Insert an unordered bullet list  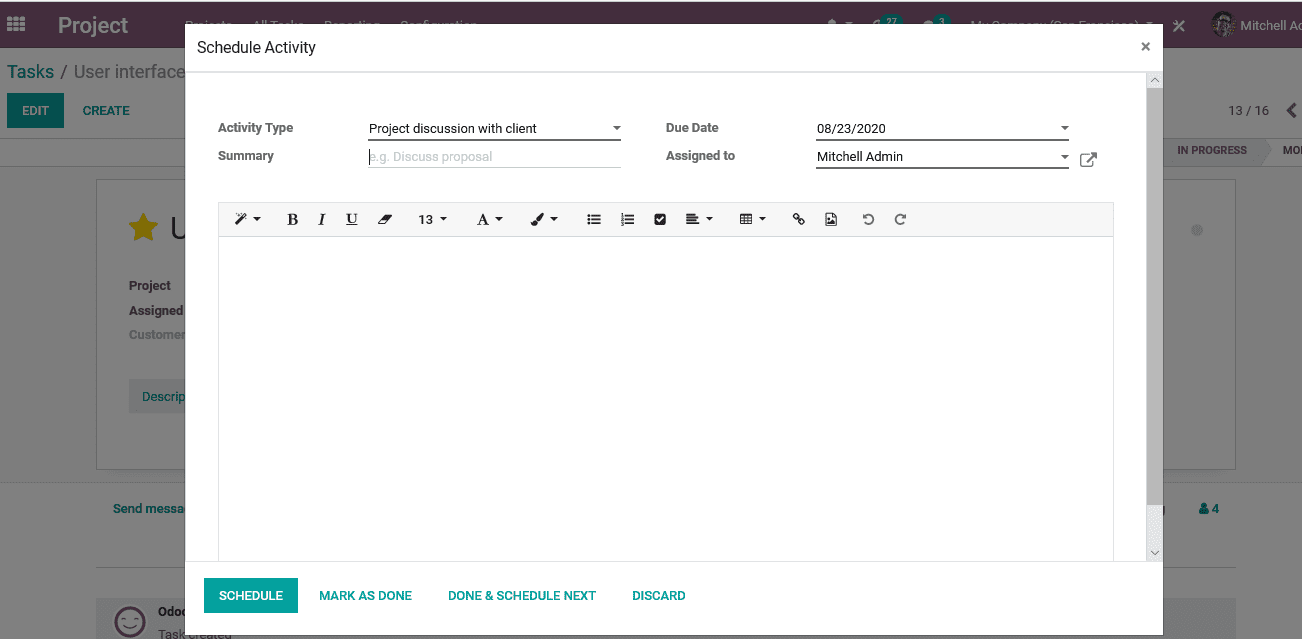click(594, 219)
